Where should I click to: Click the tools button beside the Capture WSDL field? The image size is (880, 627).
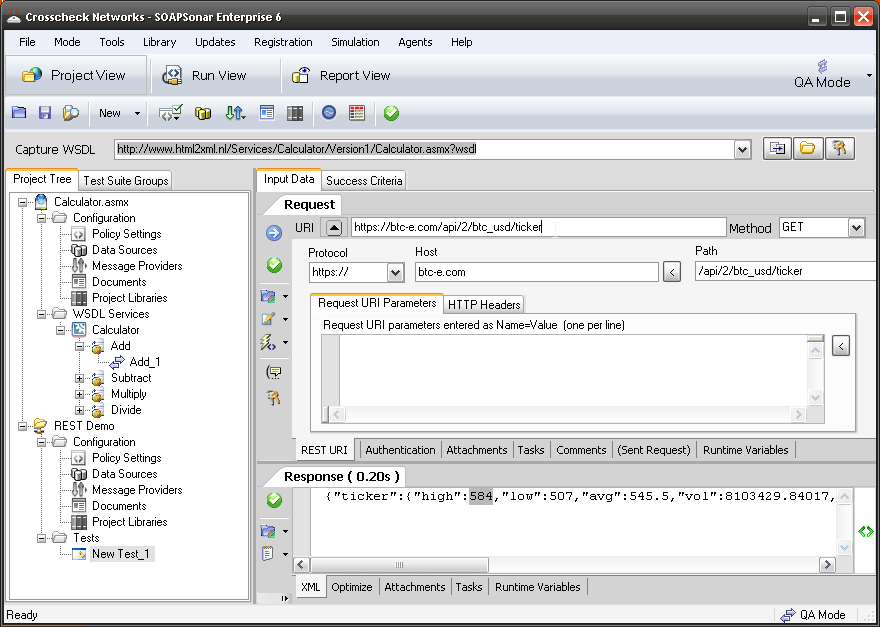[840, 149]
